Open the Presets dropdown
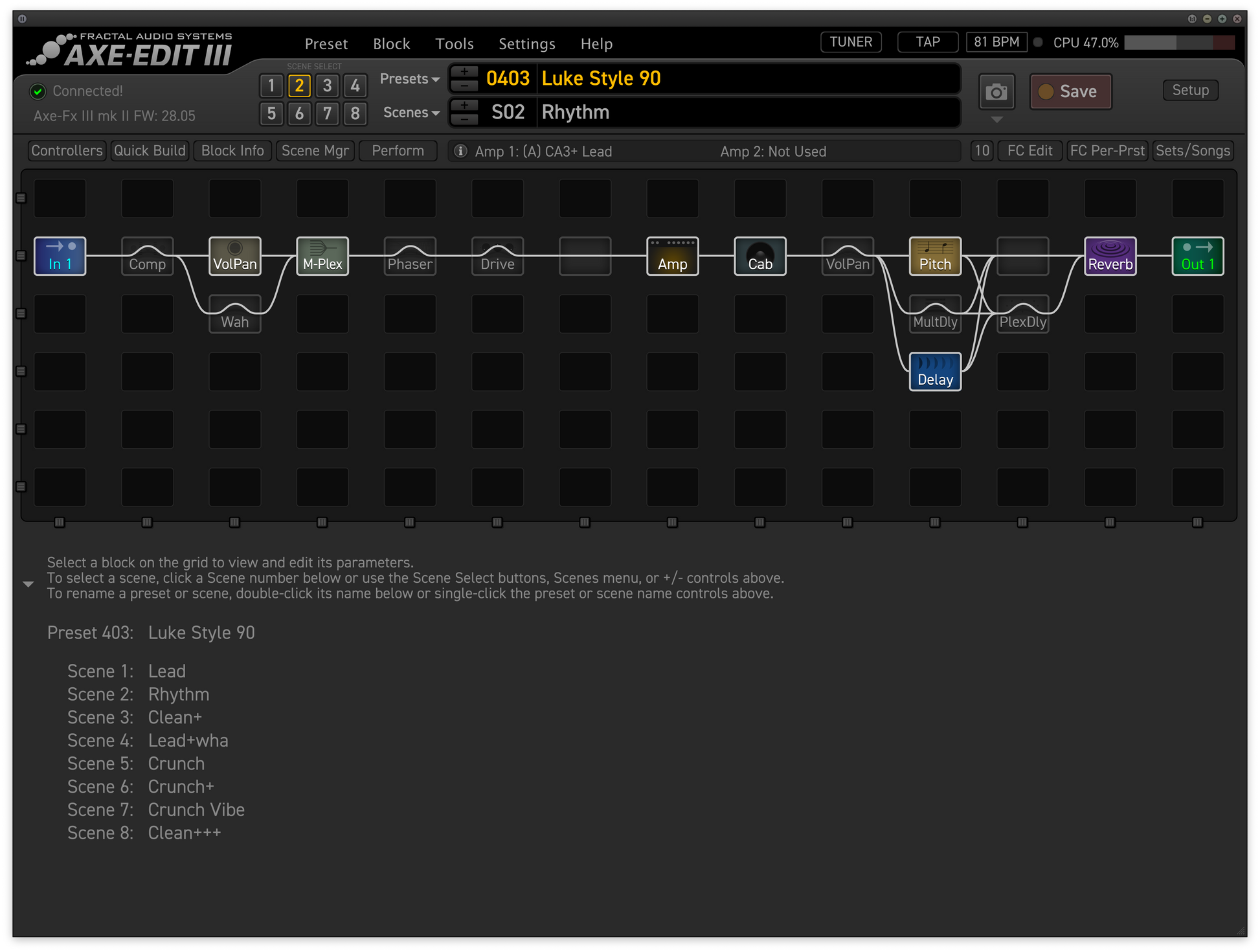Viewport: 1260px width, 952px height. 409,79
